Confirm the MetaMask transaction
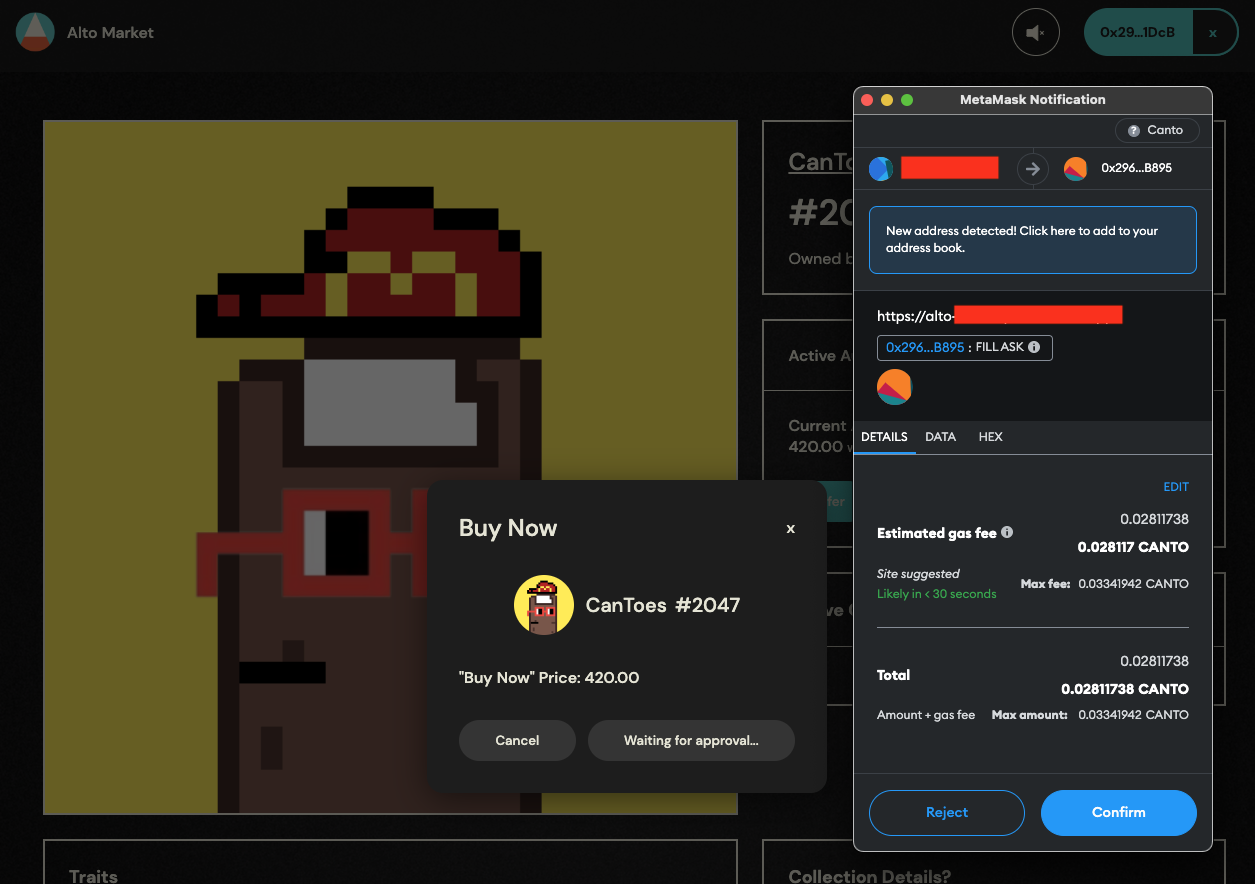Image resolution: width=1255 pixels, height=884 pixels. (1118, 812)
